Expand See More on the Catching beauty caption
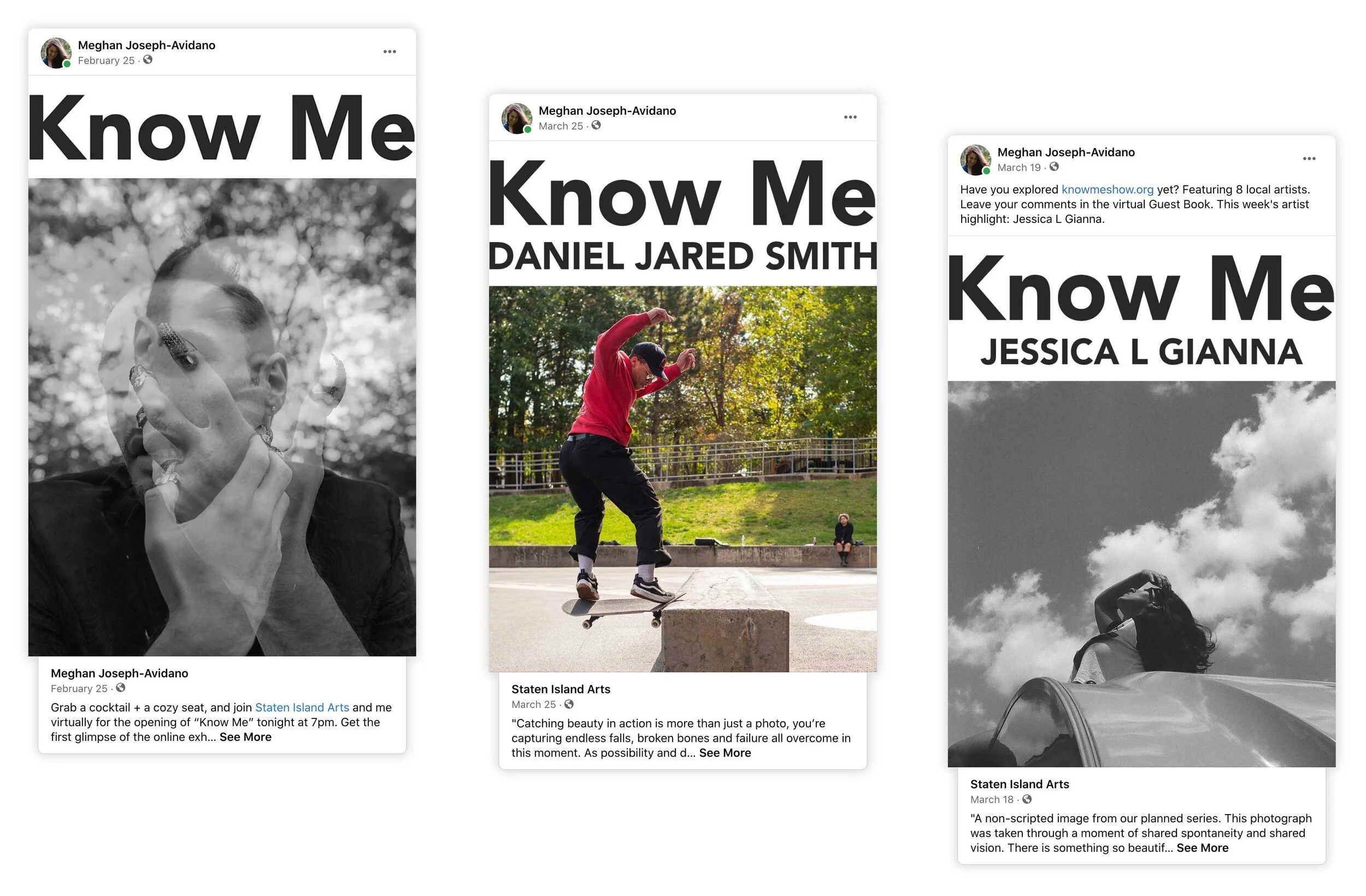Screen dimensions: 1366x896 click(725, 752)
